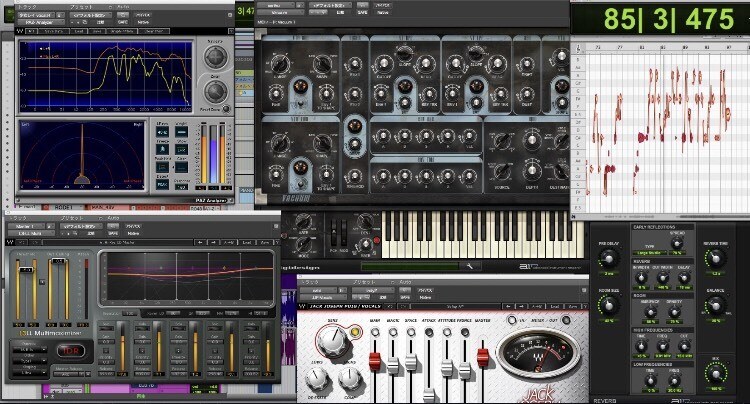Click the Spread knob under Early Reflections

coord(677,243)
